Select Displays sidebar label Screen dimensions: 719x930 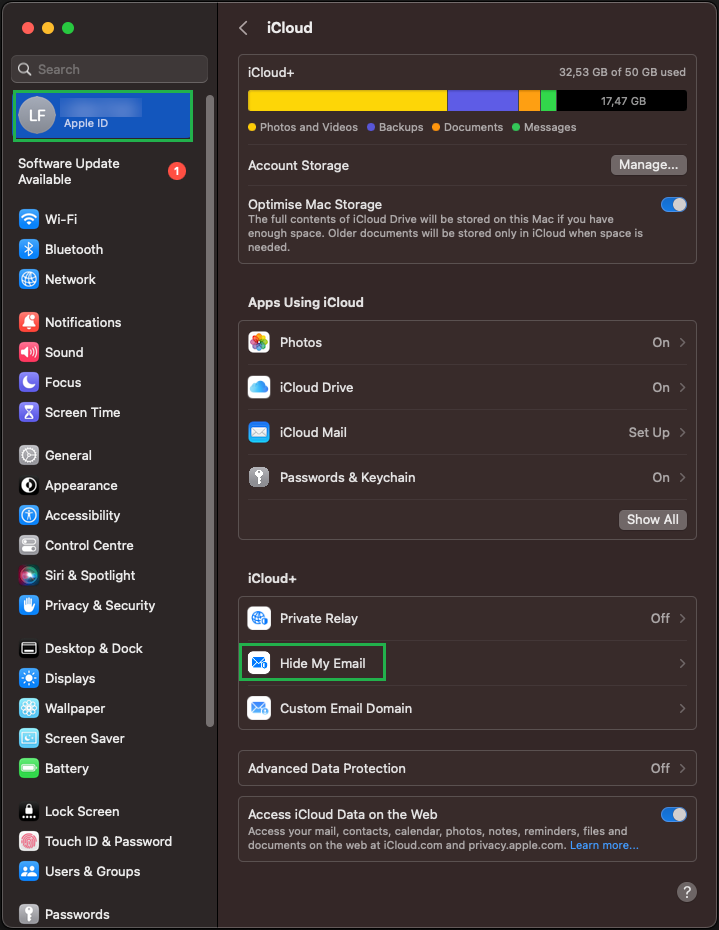click(70, 678)
